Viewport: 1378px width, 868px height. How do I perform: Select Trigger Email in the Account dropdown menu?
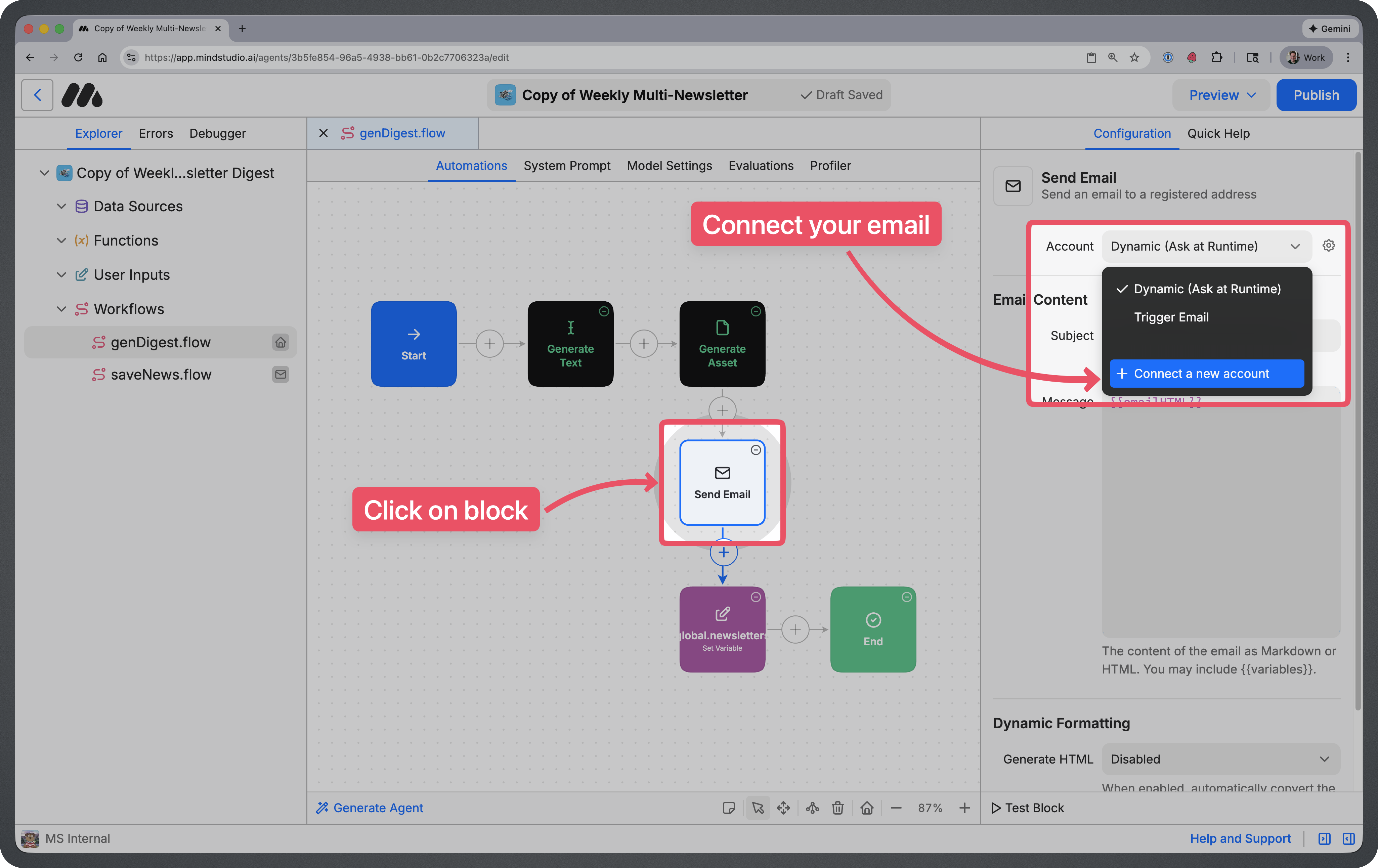[1171, 317]
